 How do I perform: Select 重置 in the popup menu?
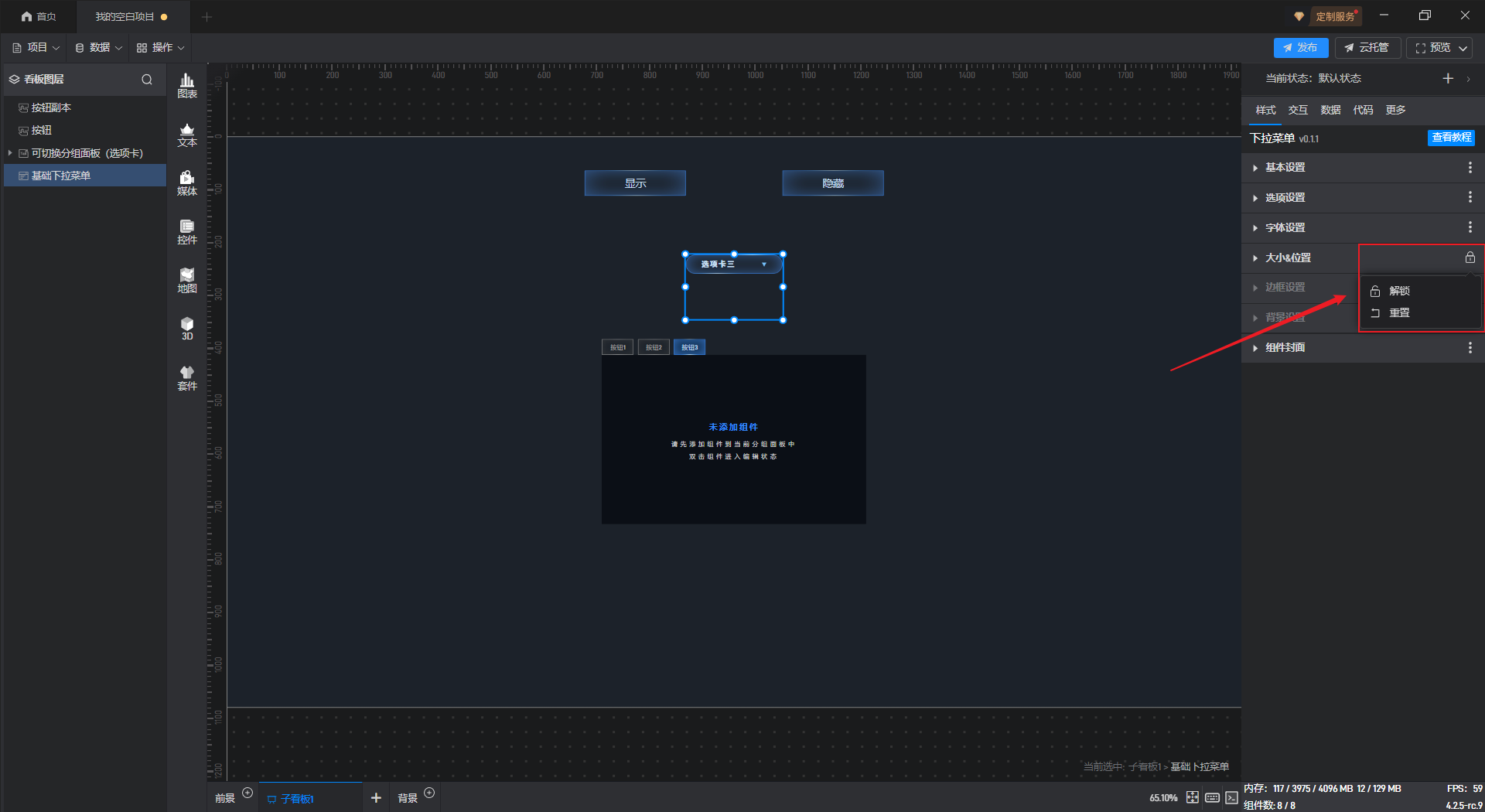click(x=1399, y=313)
